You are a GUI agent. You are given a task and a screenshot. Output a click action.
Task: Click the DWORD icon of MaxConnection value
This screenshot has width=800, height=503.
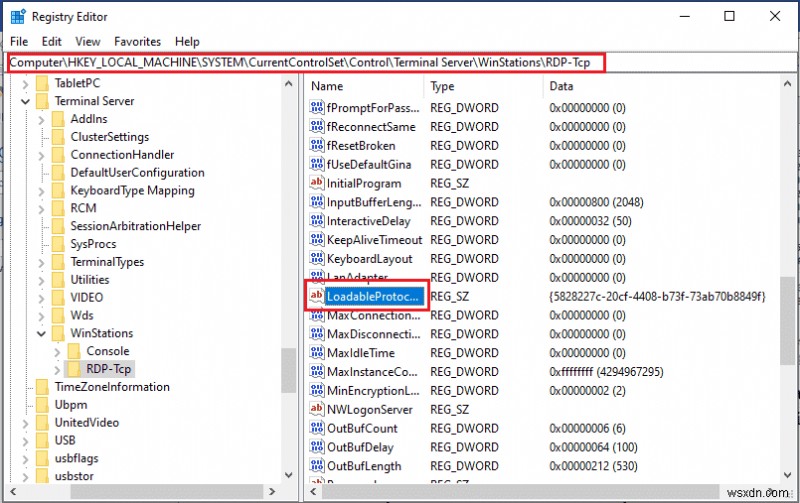(317, 315)
